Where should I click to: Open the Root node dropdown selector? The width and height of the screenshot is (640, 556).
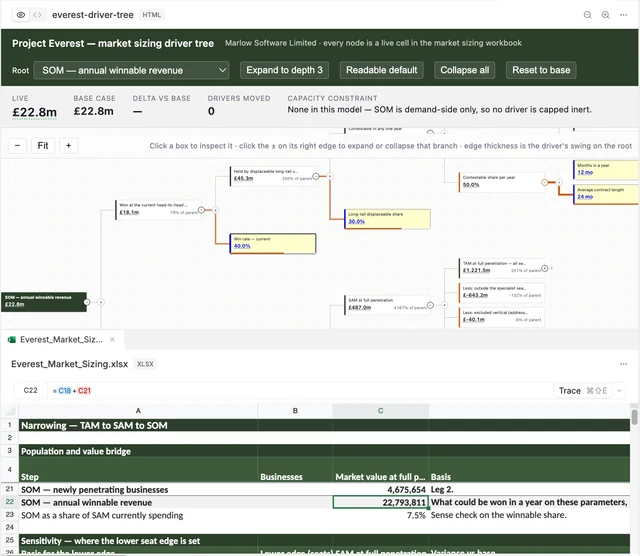coord(131,70)
